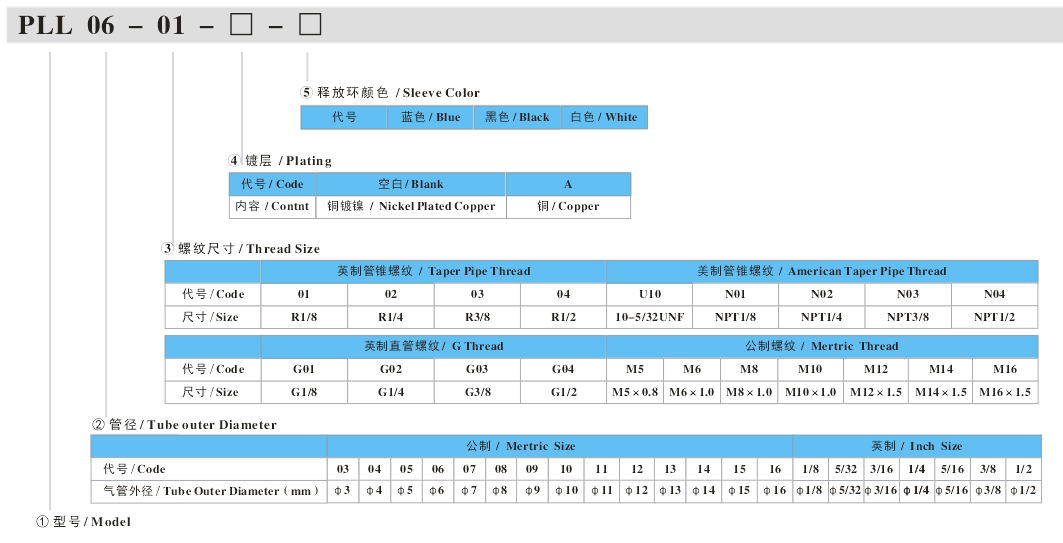Select "铜镀镍 / Nickel Plated Copper" cell
Screen dimensions: 1063x543
411,207
